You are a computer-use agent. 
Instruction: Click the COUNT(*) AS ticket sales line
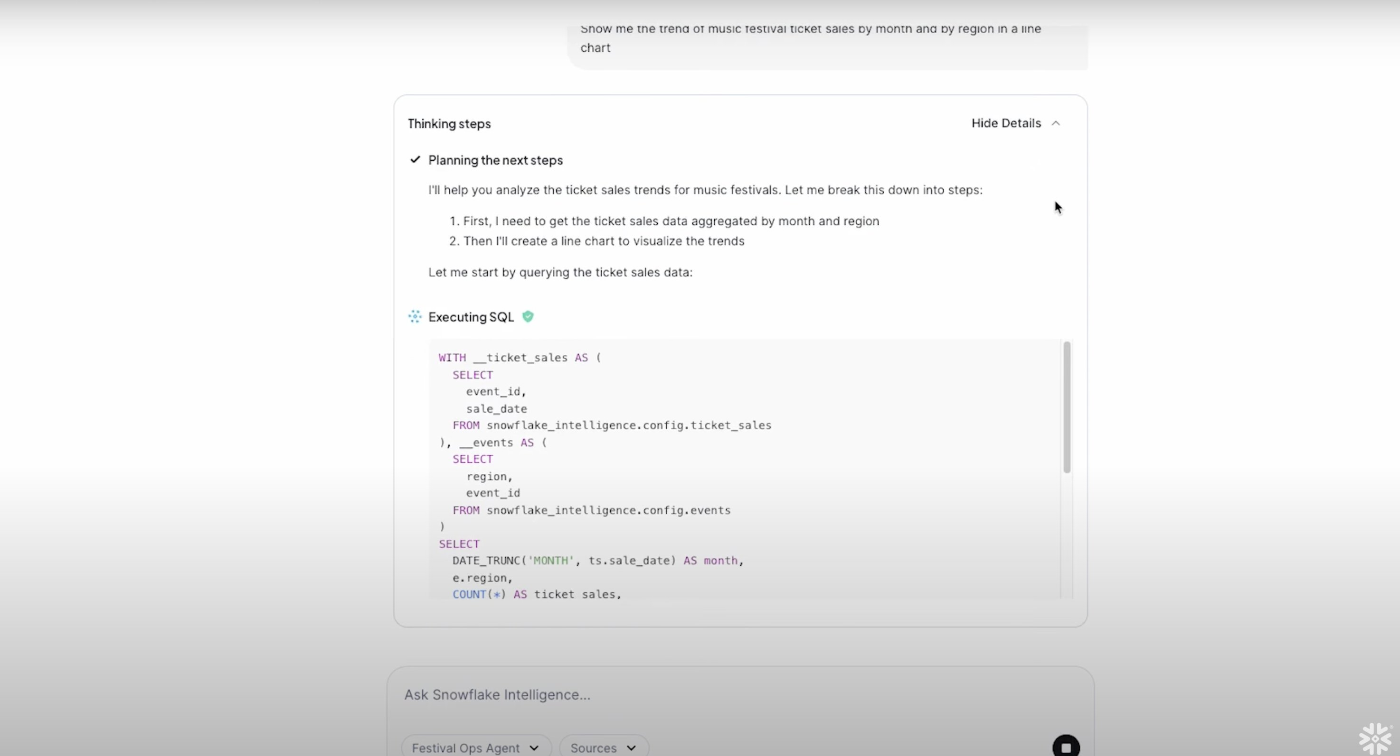click(537, 594)
